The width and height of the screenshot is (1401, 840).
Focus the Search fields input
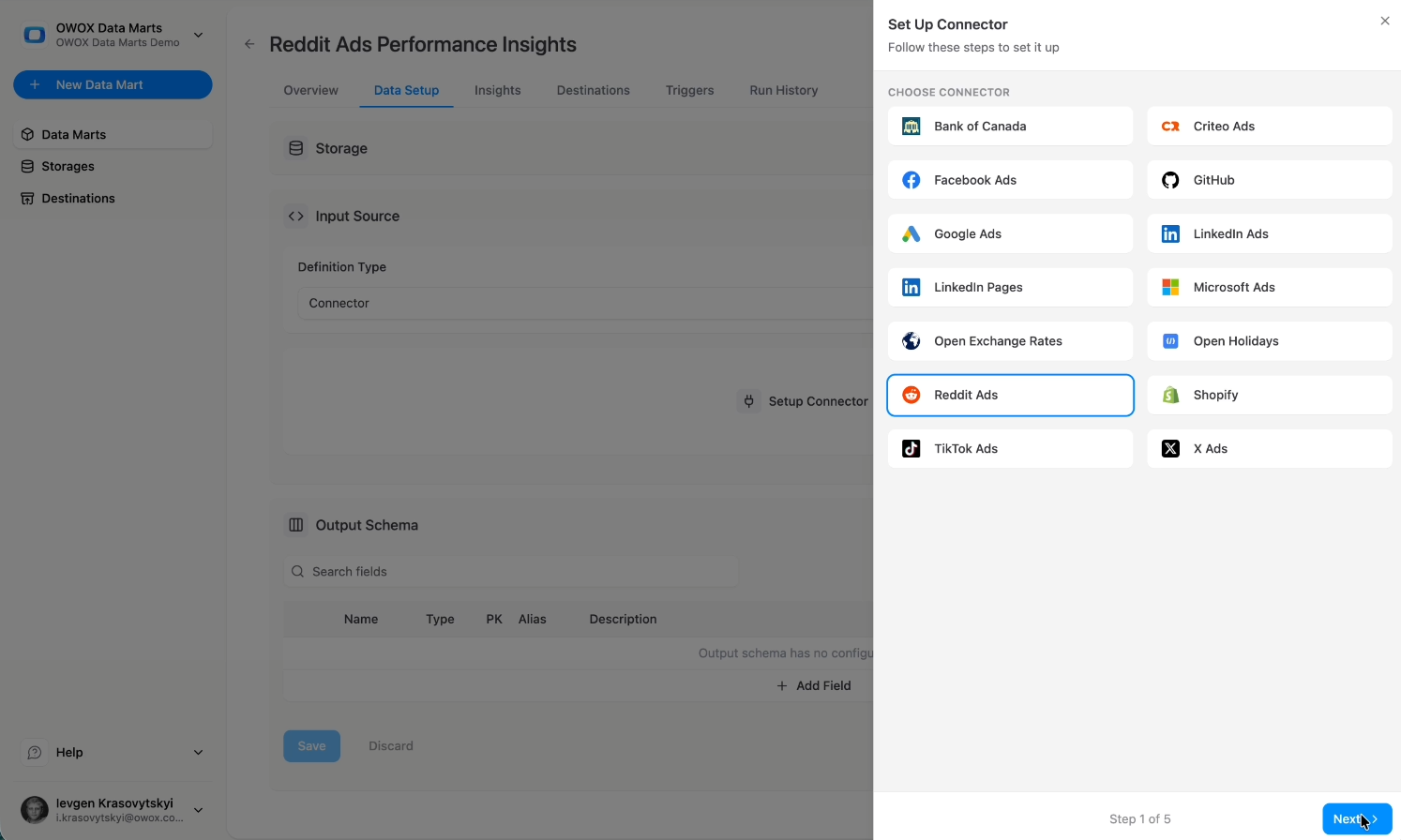[511, 572]
